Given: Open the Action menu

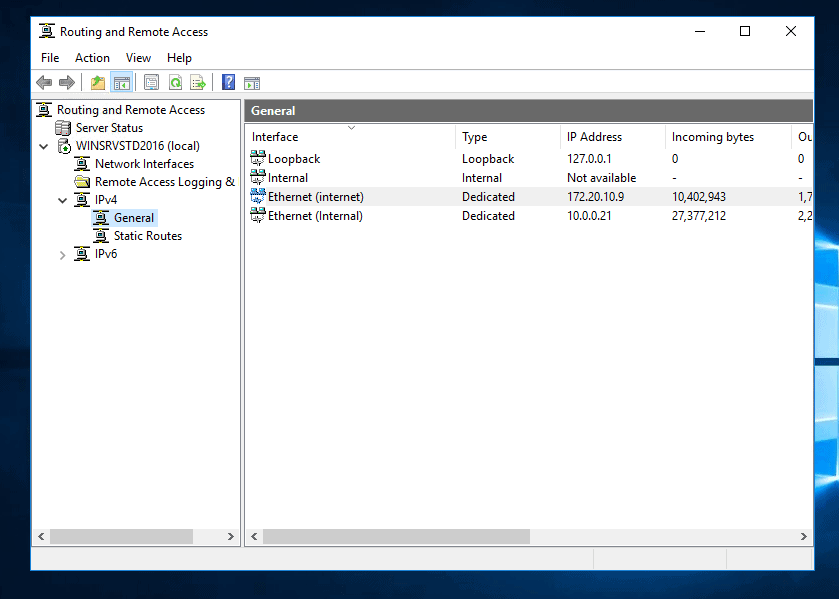Looking at the screenshot, I should click(x=92, y=58).
